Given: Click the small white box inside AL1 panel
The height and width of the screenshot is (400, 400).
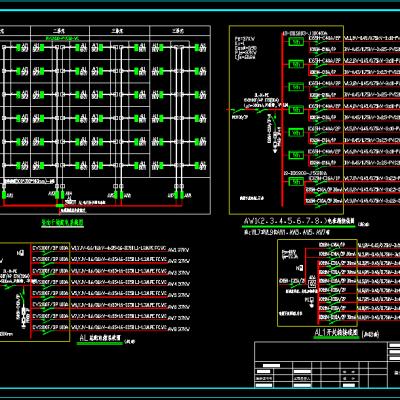Looking at the screenshot, I should [312, 284].
